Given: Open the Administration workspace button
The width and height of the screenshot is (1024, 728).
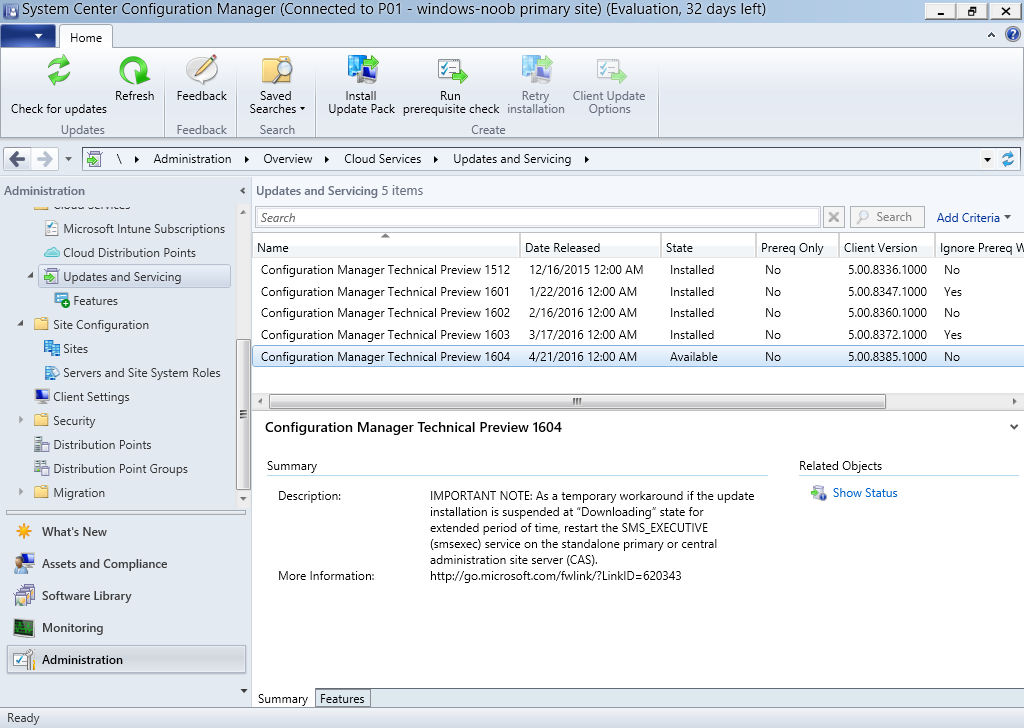Looking at the screenshot, I should pyautogui.click(x=126, y=659).
